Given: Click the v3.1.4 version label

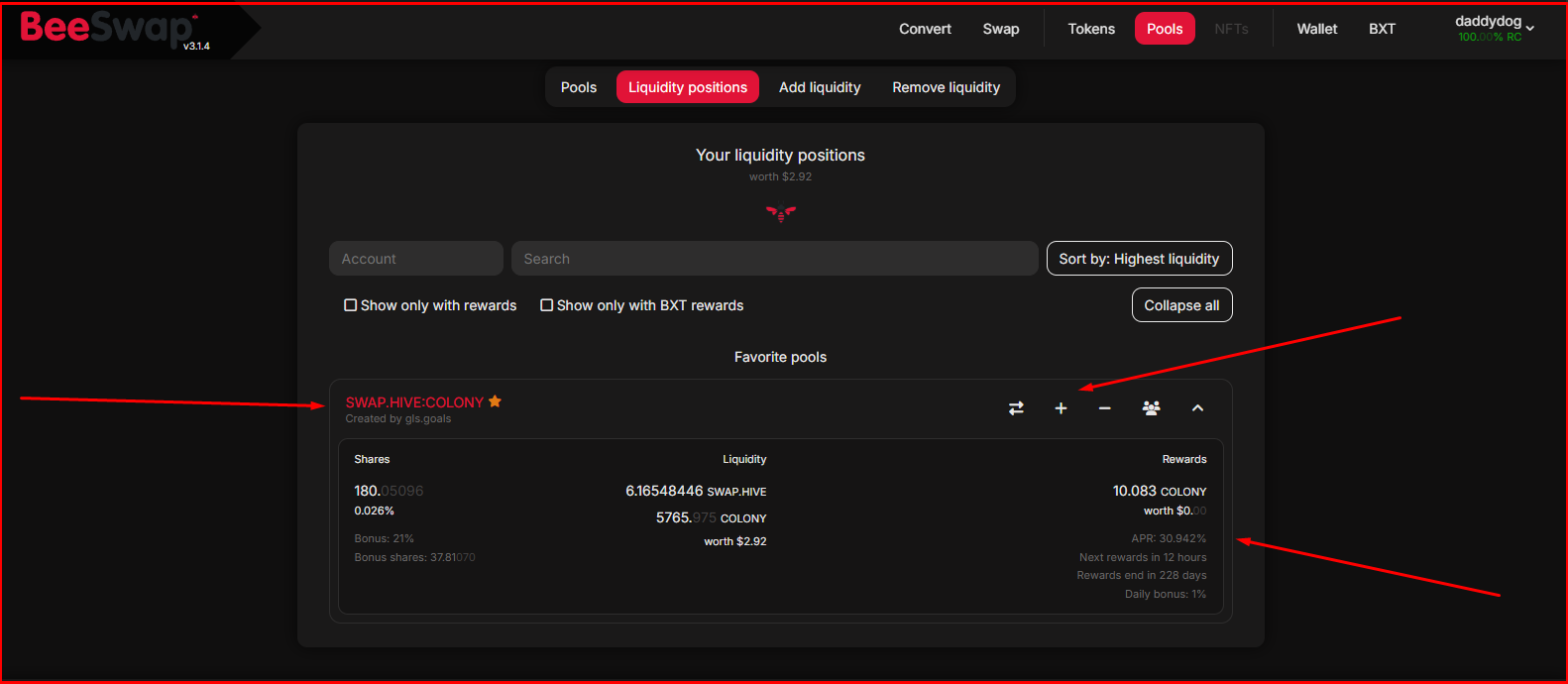Looking at the screenshot, I should 196,47.
